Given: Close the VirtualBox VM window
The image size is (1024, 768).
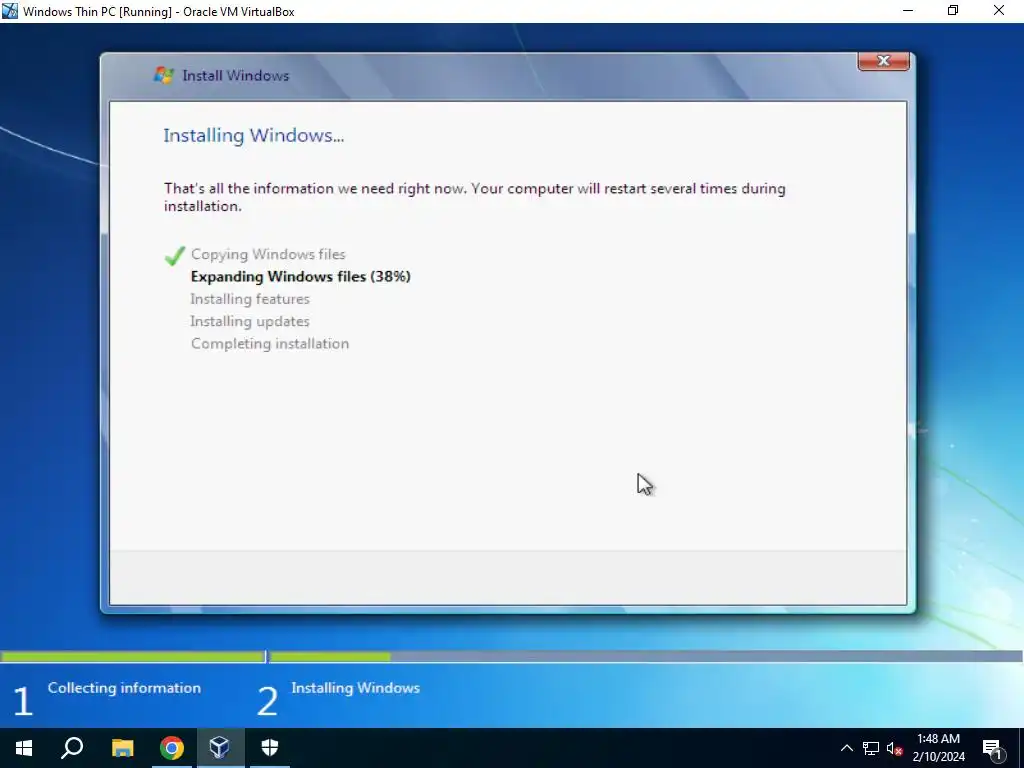Looking at the screenshot, I should (x=999, y=11).
